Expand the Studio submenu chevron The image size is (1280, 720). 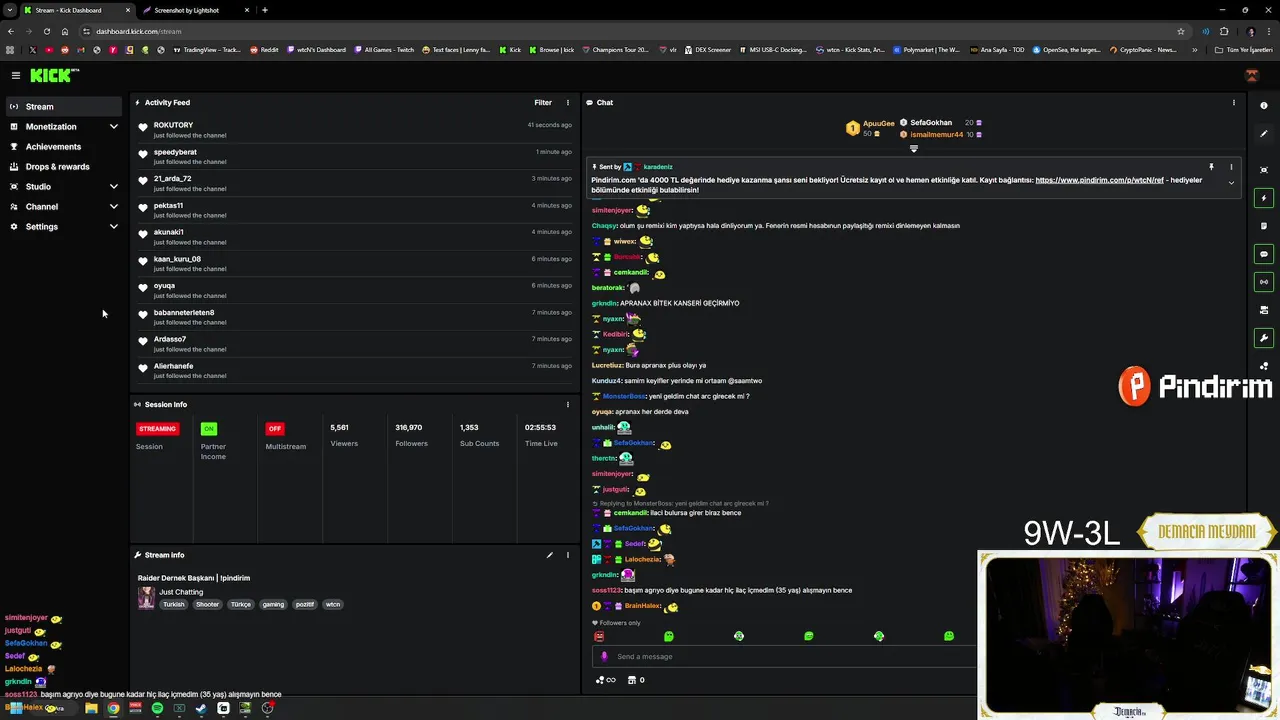113,186
